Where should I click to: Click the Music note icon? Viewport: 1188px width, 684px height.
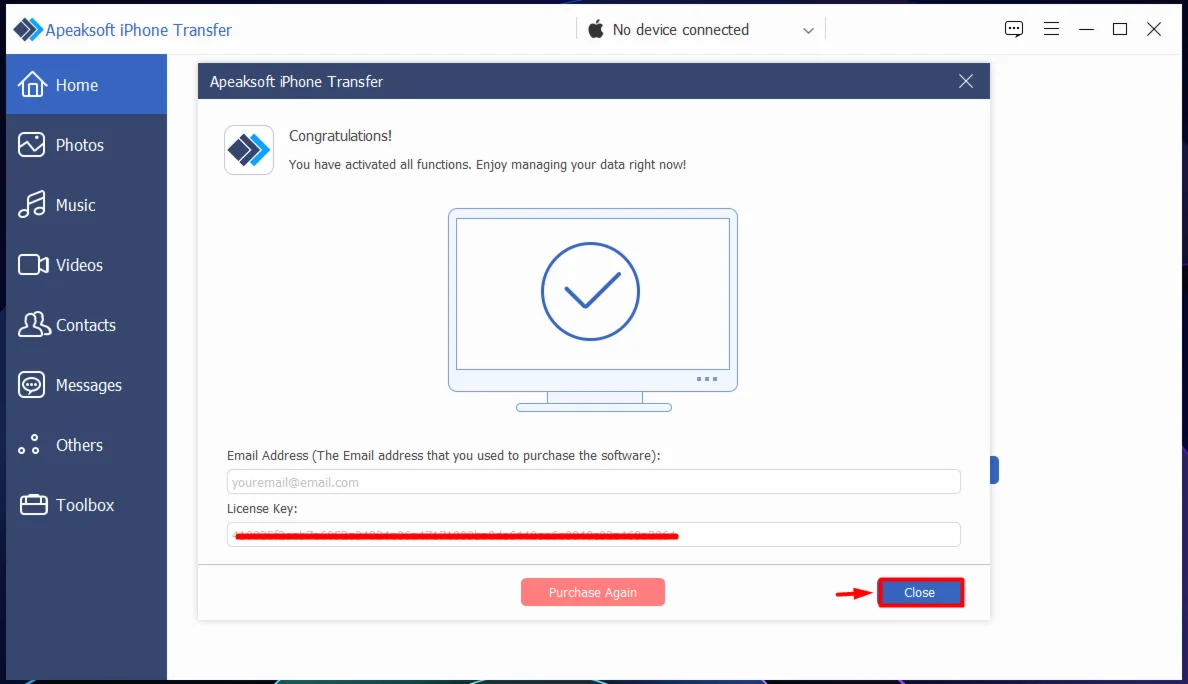(x=32, y=205)
